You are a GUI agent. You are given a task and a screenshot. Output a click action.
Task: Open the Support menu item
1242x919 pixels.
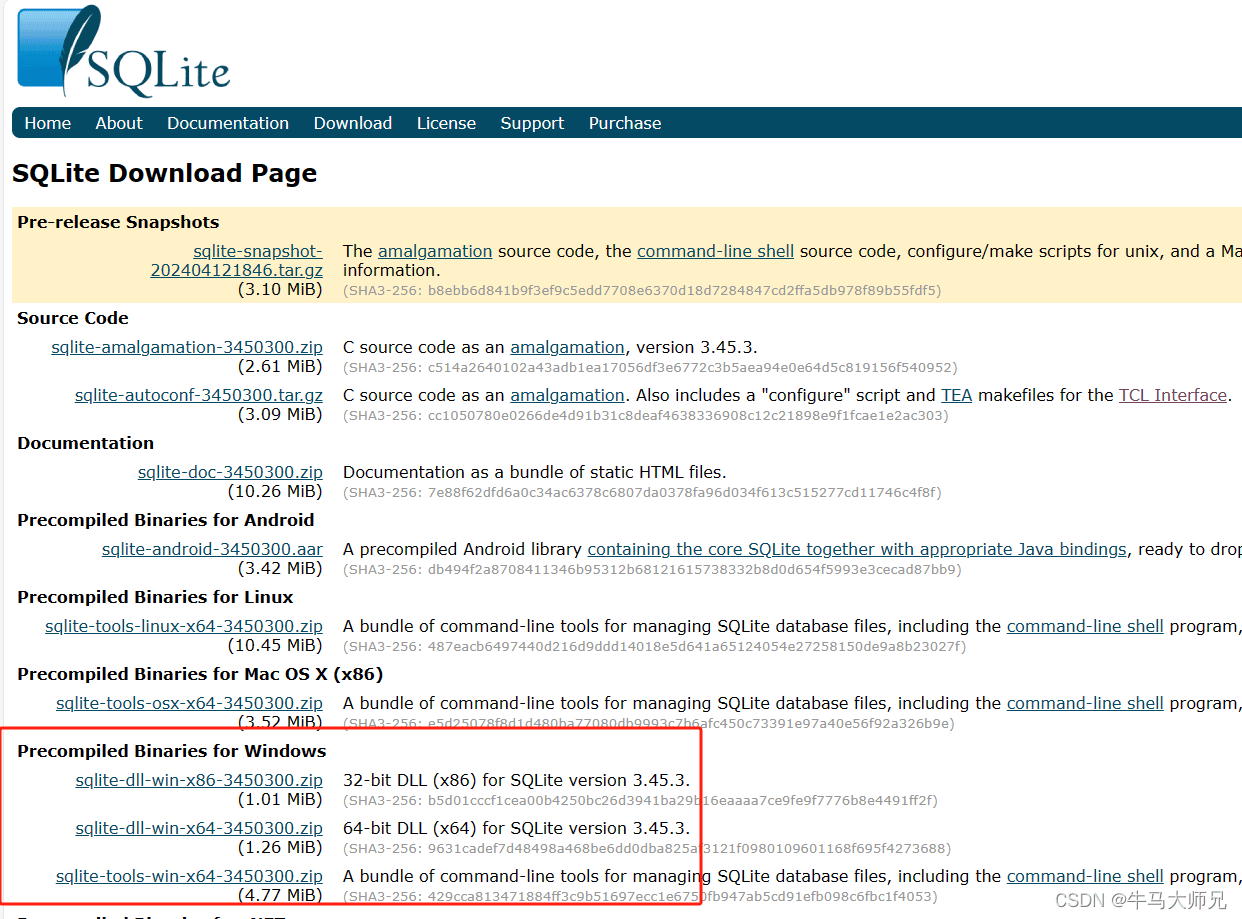pyautogui.click(x=532, y=123)
